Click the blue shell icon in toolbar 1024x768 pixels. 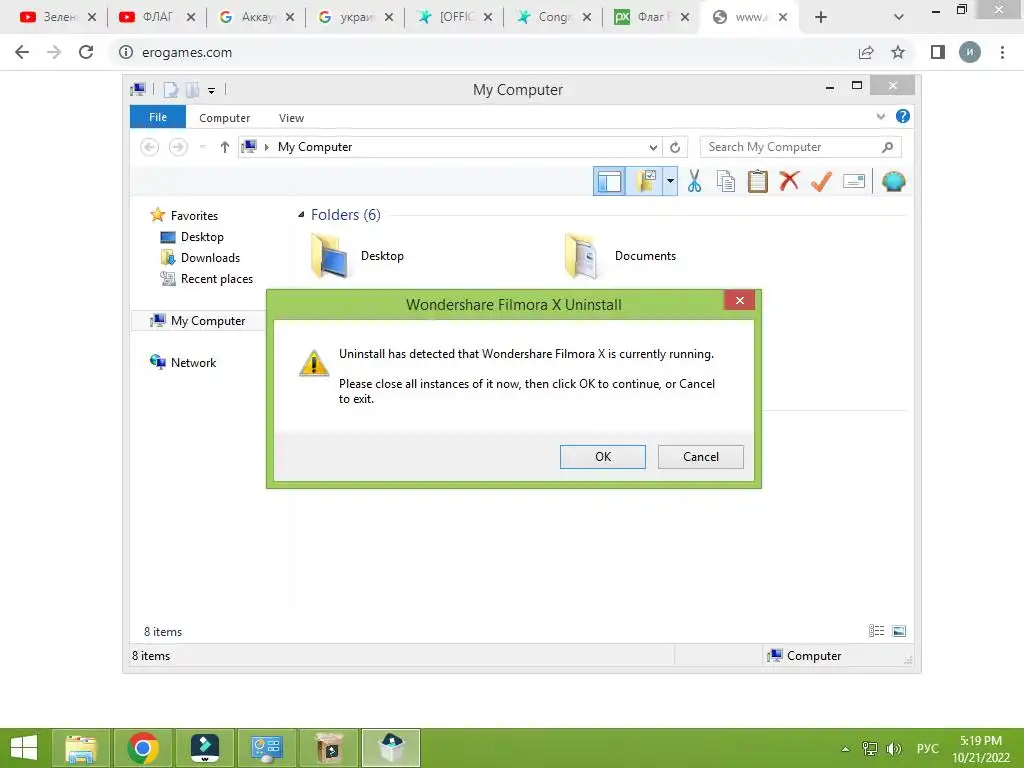pyautogui.click(x=893, y=181)
